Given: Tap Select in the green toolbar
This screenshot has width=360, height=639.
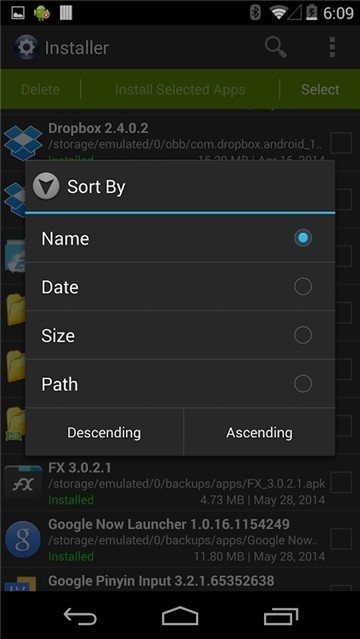Looking at the screenshot, I should pos(320,90).
